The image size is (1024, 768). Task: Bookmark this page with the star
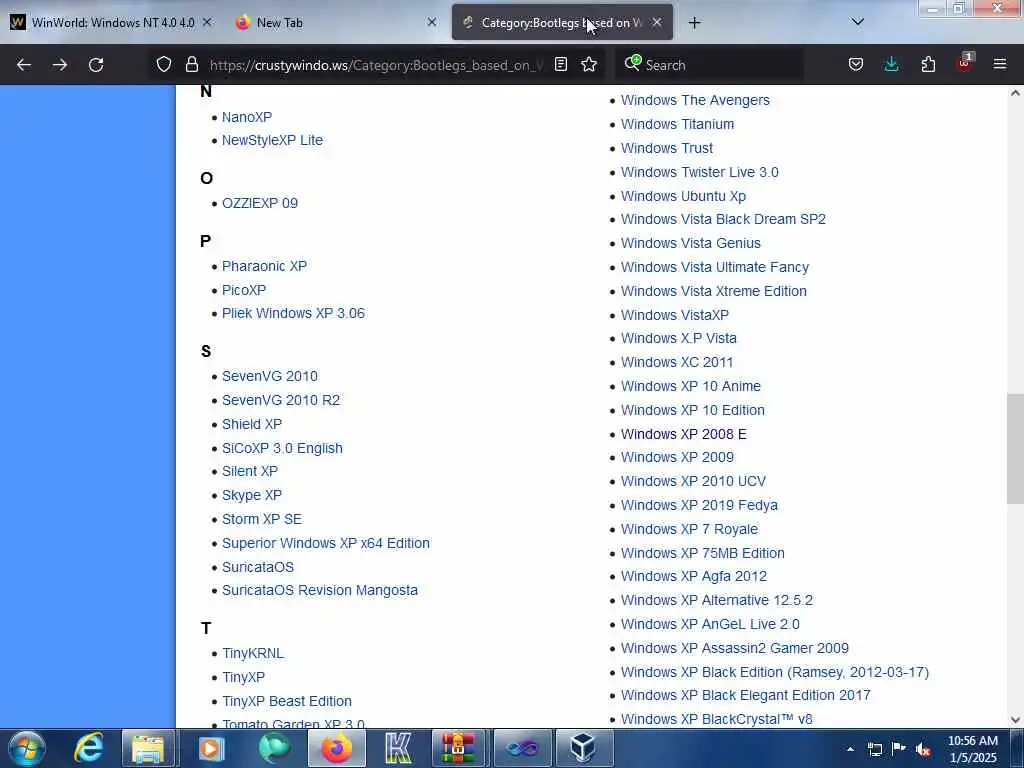(x=589, y=65)
